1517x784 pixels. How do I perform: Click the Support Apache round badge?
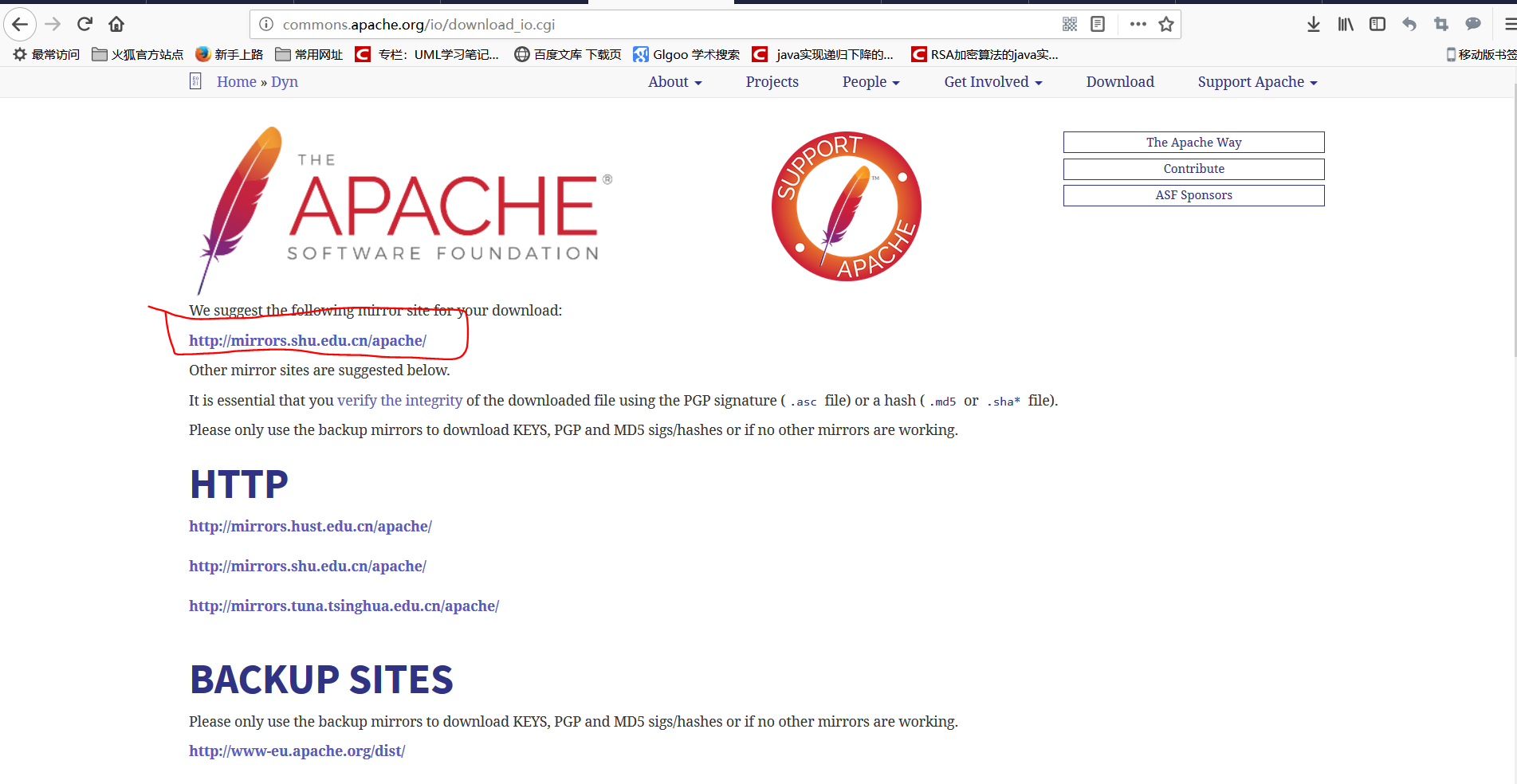847,206
